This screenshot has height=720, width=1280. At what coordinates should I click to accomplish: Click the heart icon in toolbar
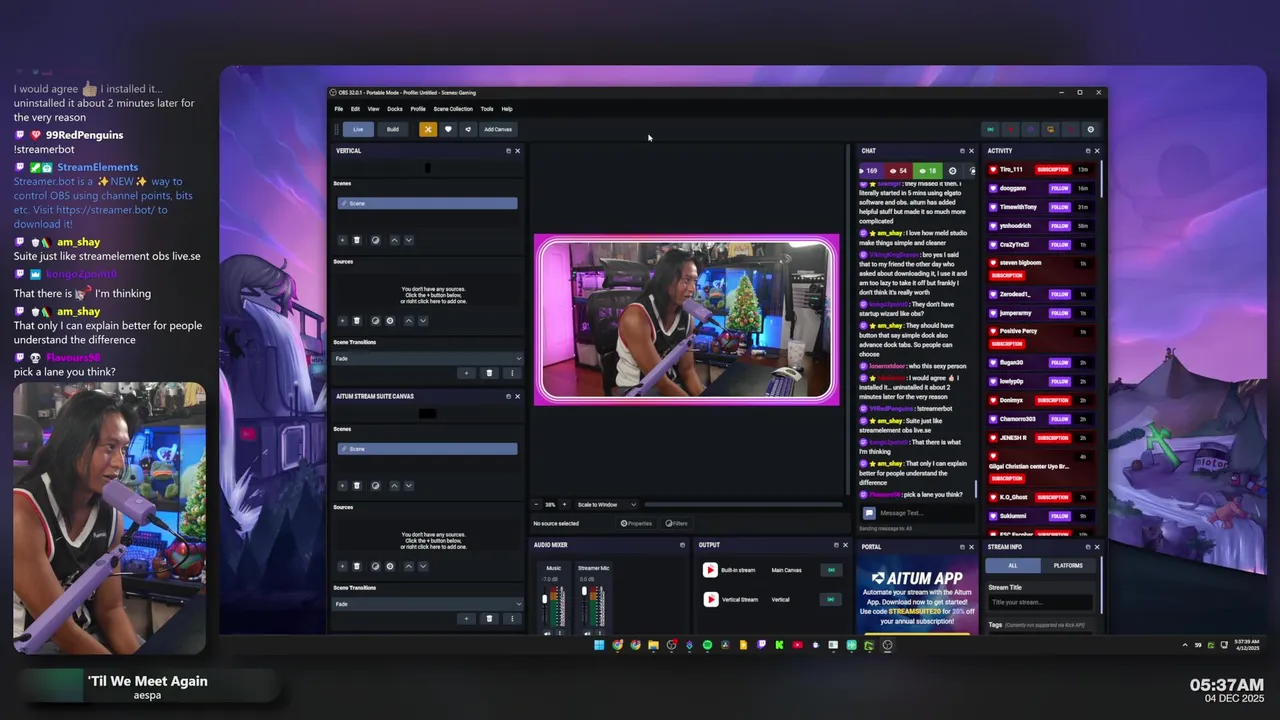[448, 129]
